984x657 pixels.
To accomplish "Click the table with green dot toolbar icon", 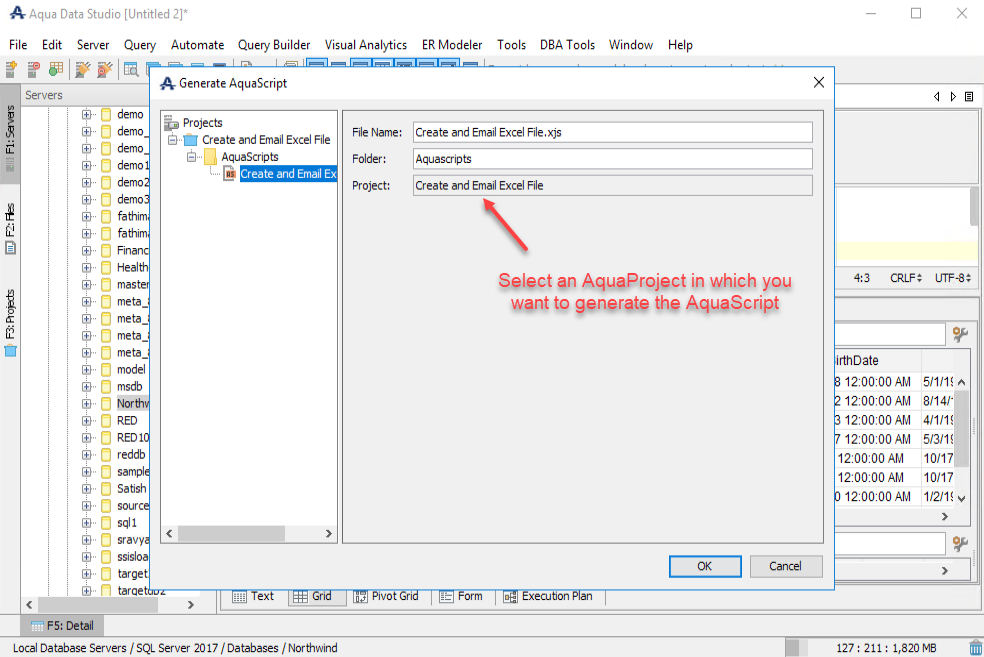I will click(56, 69).
